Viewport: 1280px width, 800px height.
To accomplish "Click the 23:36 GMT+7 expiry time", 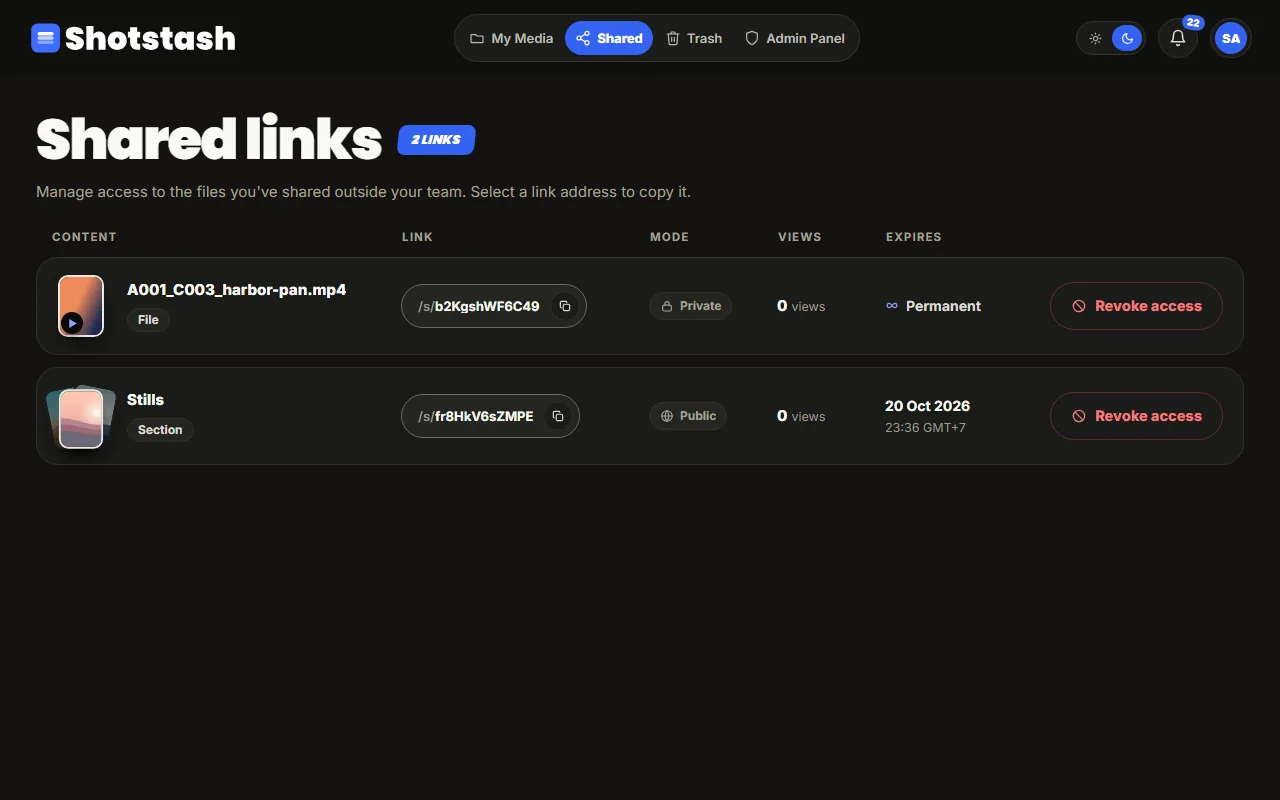I will pos(925,428).
